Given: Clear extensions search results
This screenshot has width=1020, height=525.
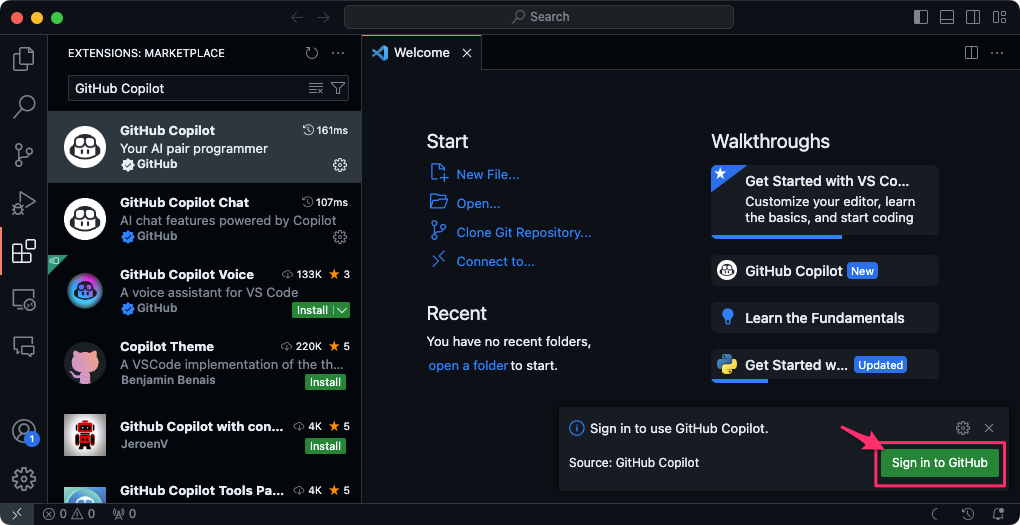Looking at the screenshot, I should (x=315, y=88).
